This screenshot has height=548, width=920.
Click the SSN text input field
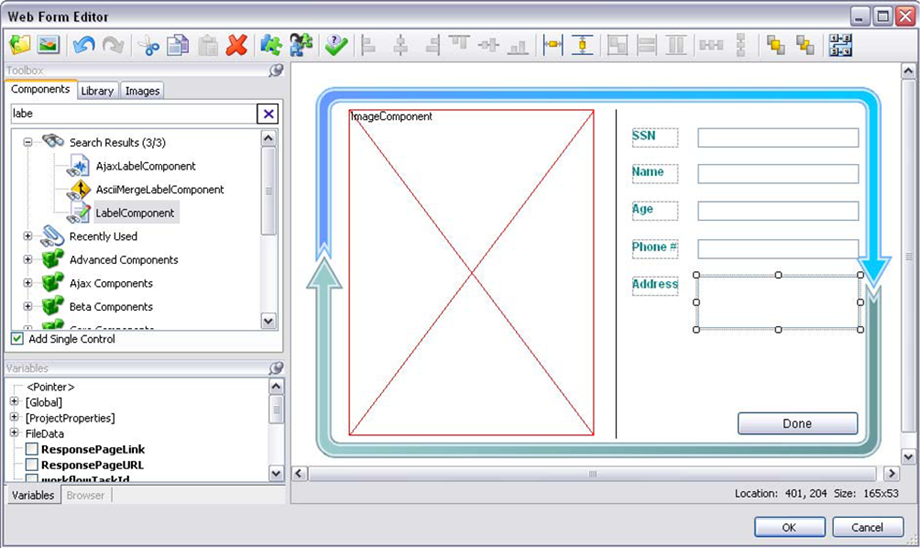click(778, 137)
